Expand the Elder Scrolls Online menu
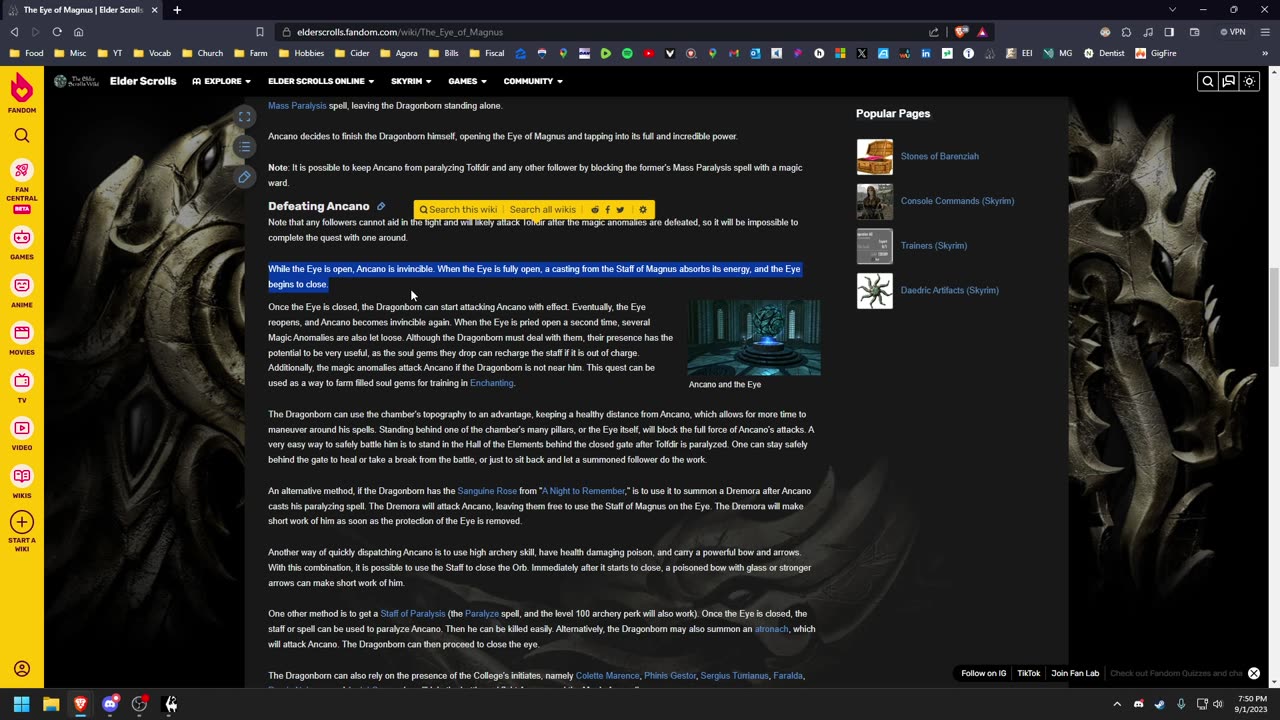Viewport: 1280px width, 720px height. (x=321, y=81)
